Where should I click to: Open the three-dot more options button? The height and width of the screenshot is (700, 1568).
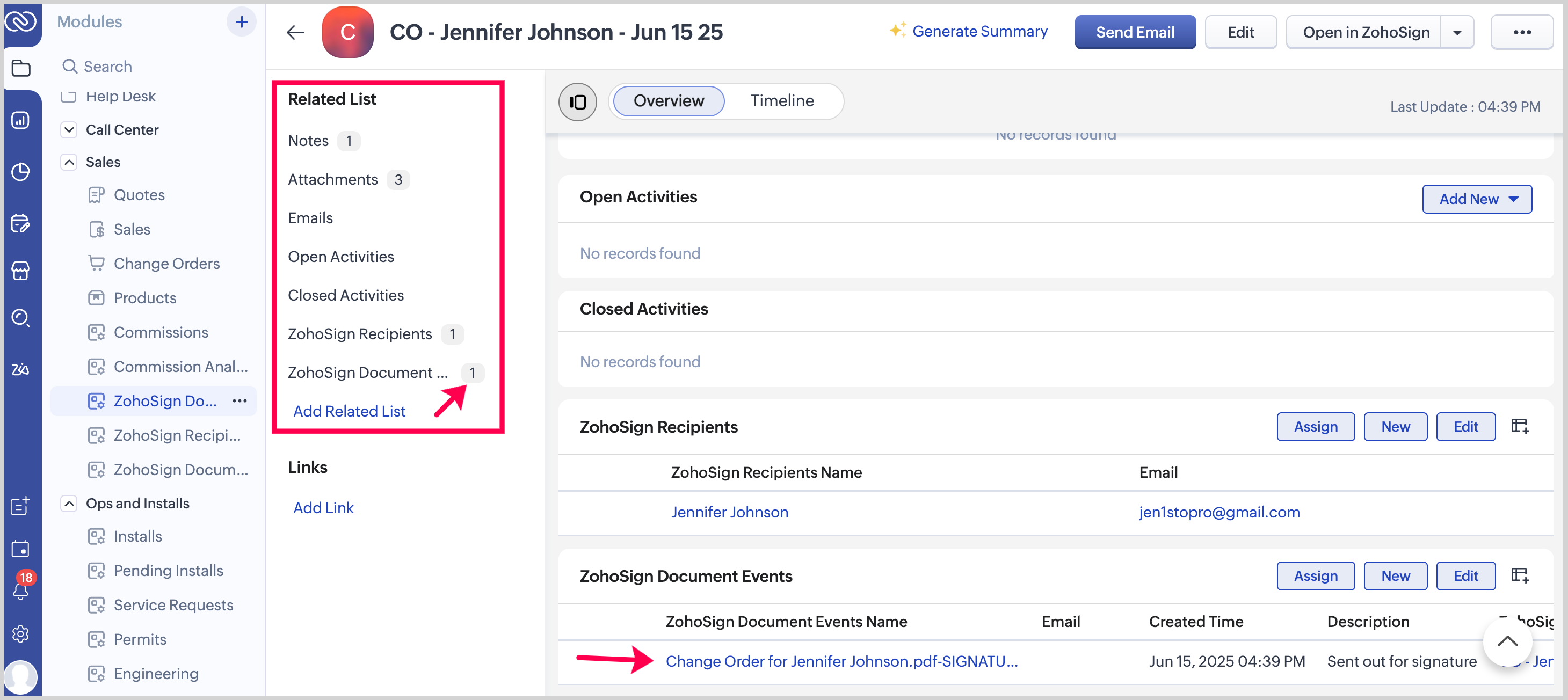(x=1522, y=33)
